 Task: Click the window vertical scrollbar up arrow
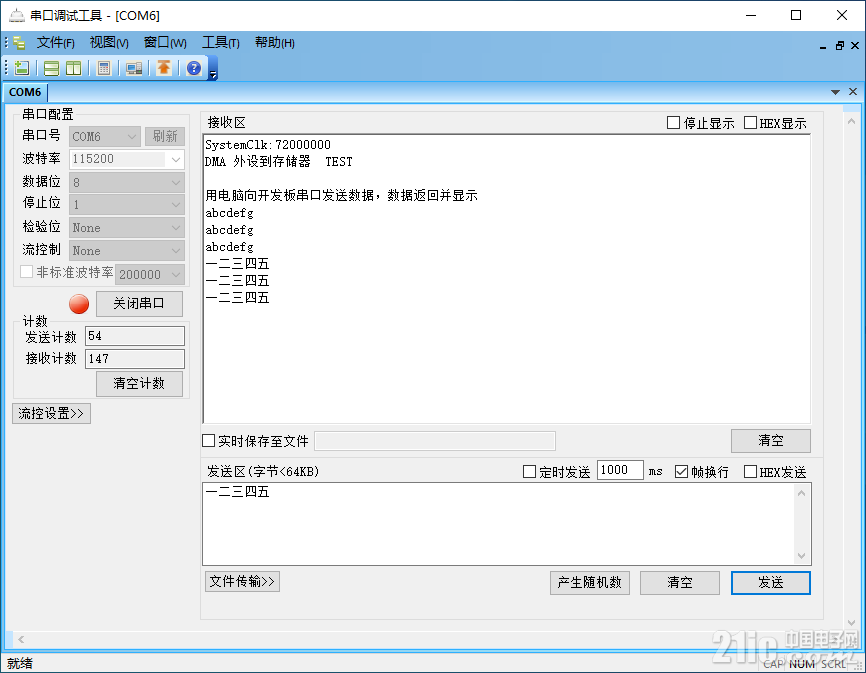click(851, 121)
